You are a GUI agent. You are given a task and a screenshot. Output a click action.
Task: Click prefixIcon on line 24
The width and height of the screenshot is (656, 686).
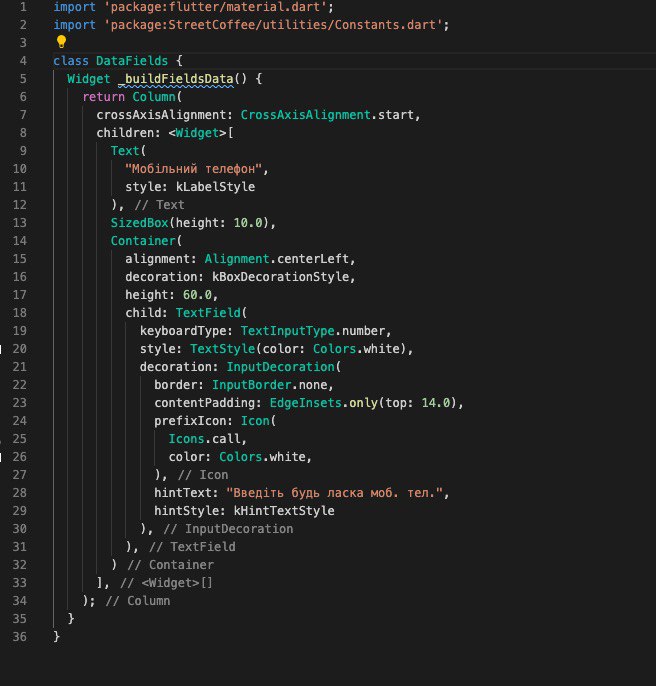(190, 421)
